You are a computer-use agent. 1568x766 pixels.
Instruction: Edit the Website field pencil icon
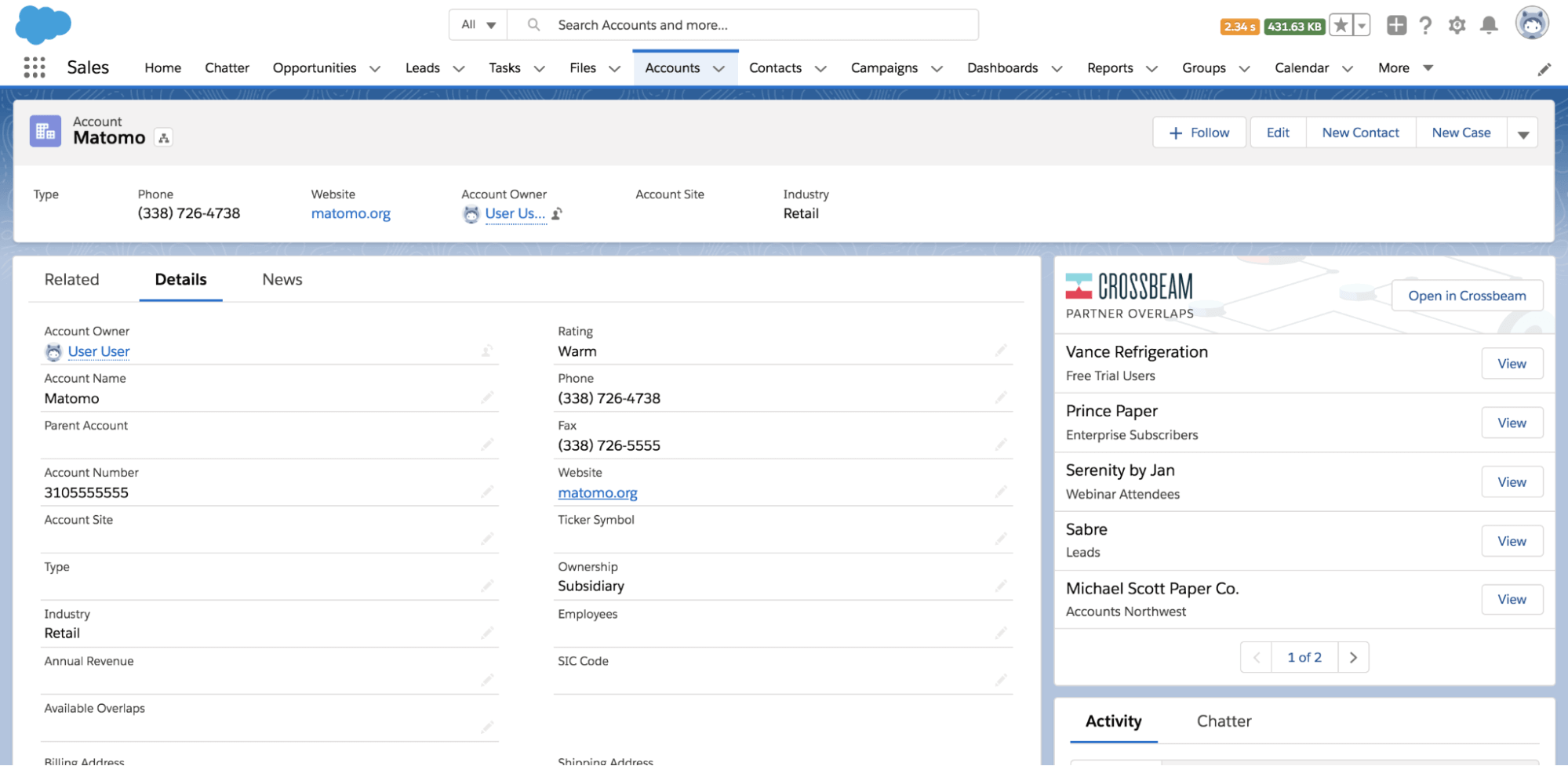(1001, 492)
